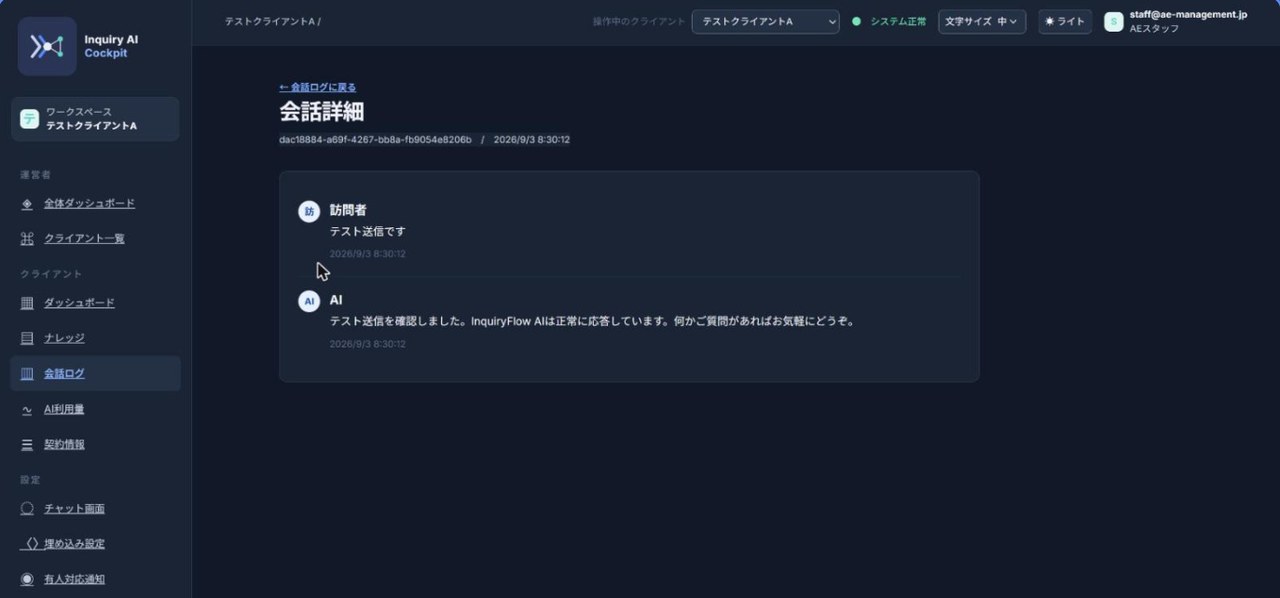Click the Inquiry AI Cockpit title text
Screen dimensions: 1280x598
(x=111, y=46)
